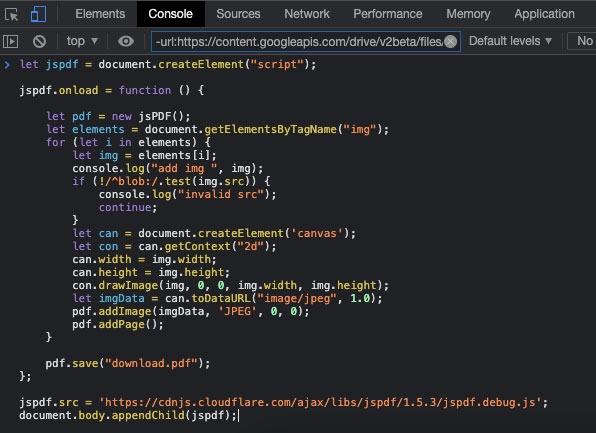596x433 pixels.
Task: Show the console sidebar panel icon
Action: click(11, 41)
